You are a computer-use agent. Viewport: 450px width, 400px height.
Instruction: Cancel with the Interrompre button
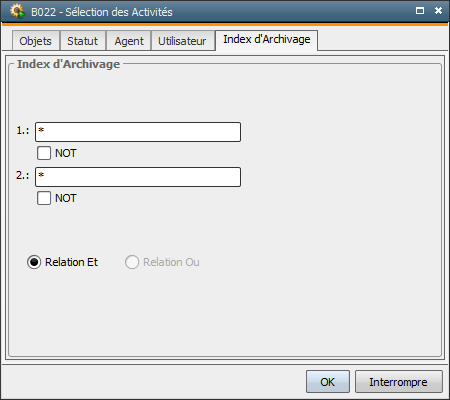click(399, 382)
